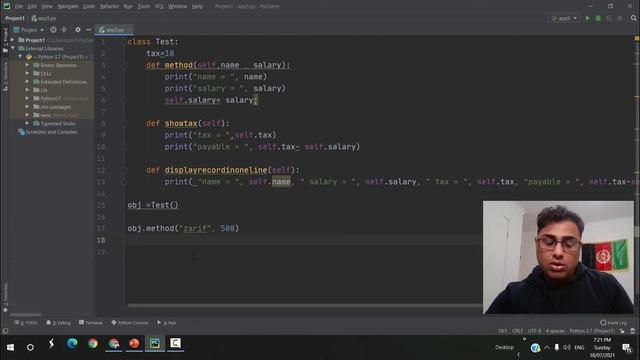
Task: Expand the site-packages folder
Action: point(27,107)
